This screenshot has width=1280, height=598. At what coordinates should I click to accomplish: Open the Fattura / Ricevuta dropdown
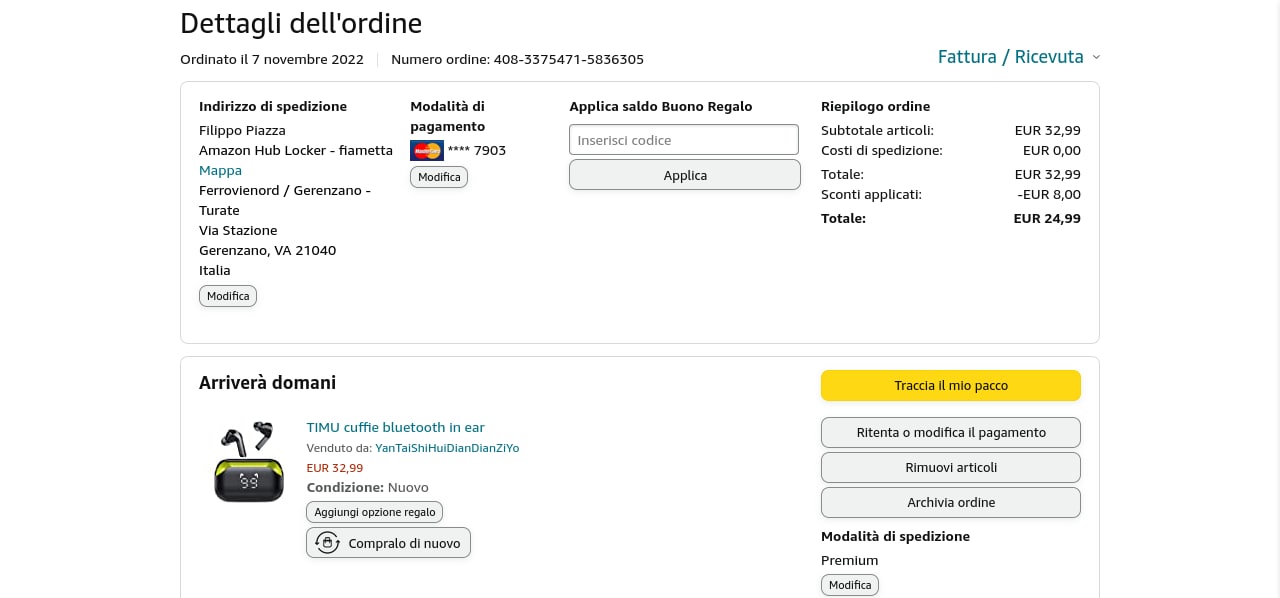1018,57
